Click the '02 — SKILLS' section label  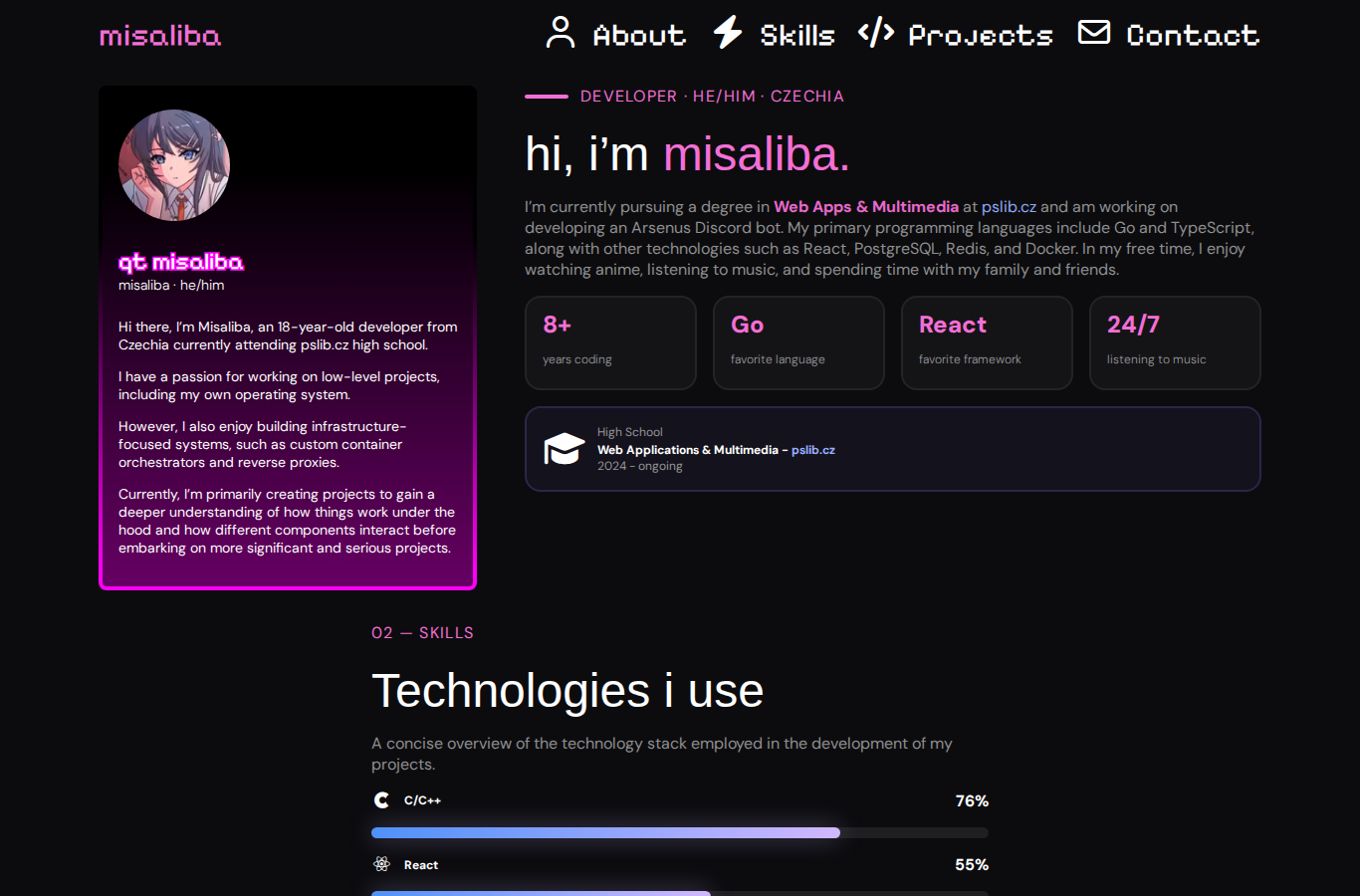[x=422, y=633]
